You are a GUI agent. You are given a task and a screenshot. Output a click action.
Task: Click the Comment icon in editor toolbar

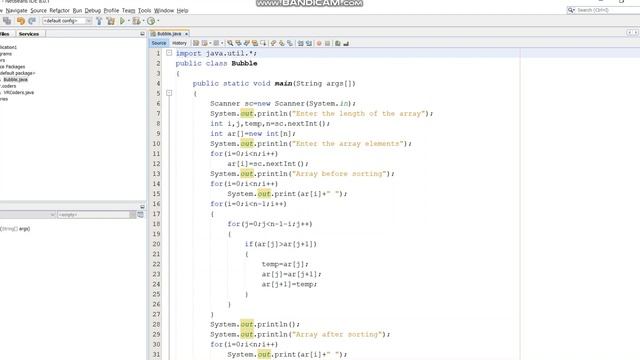click(x=338, y=43)
